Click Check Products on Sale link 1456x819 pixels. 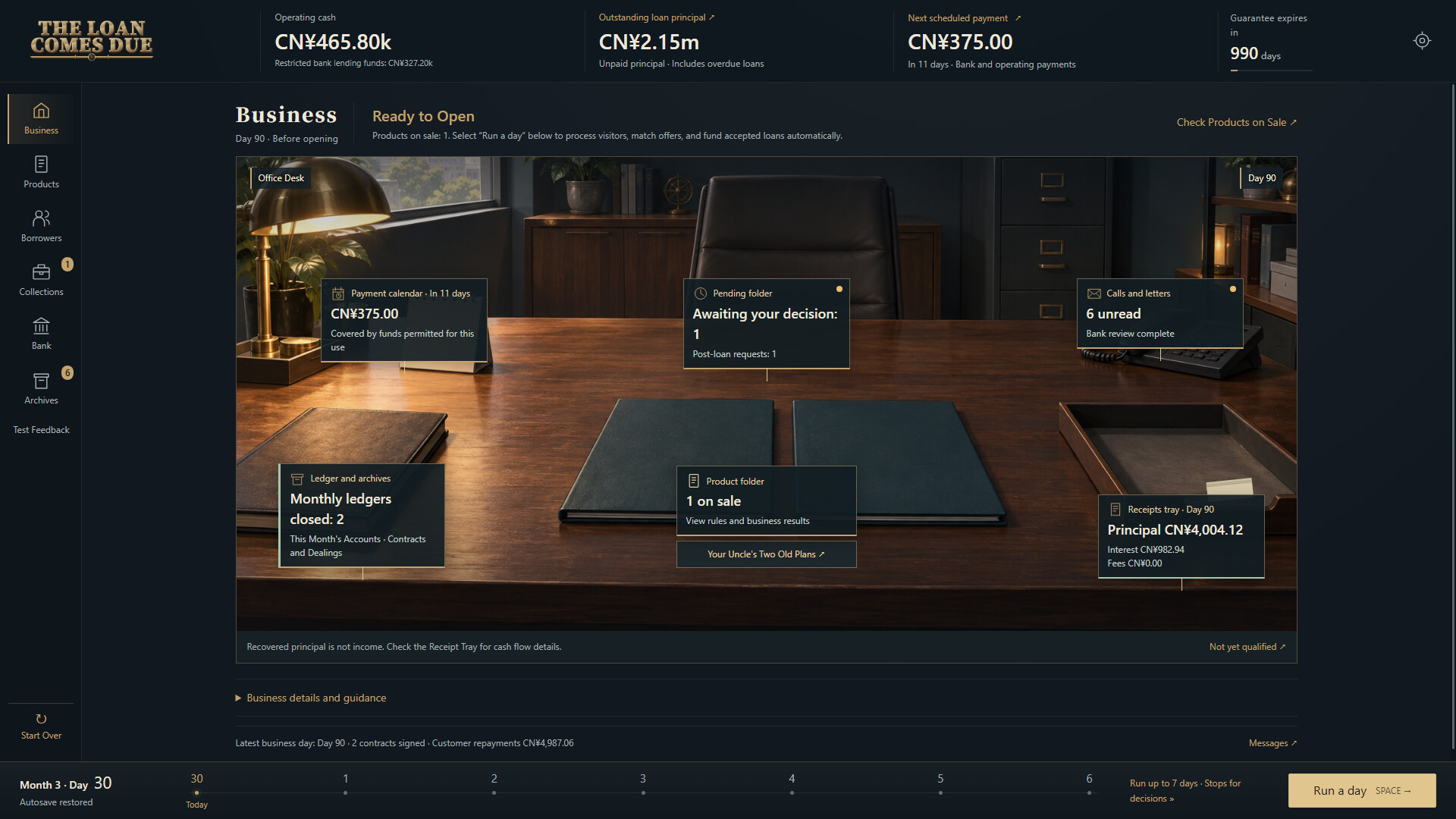click(1237, 122)
